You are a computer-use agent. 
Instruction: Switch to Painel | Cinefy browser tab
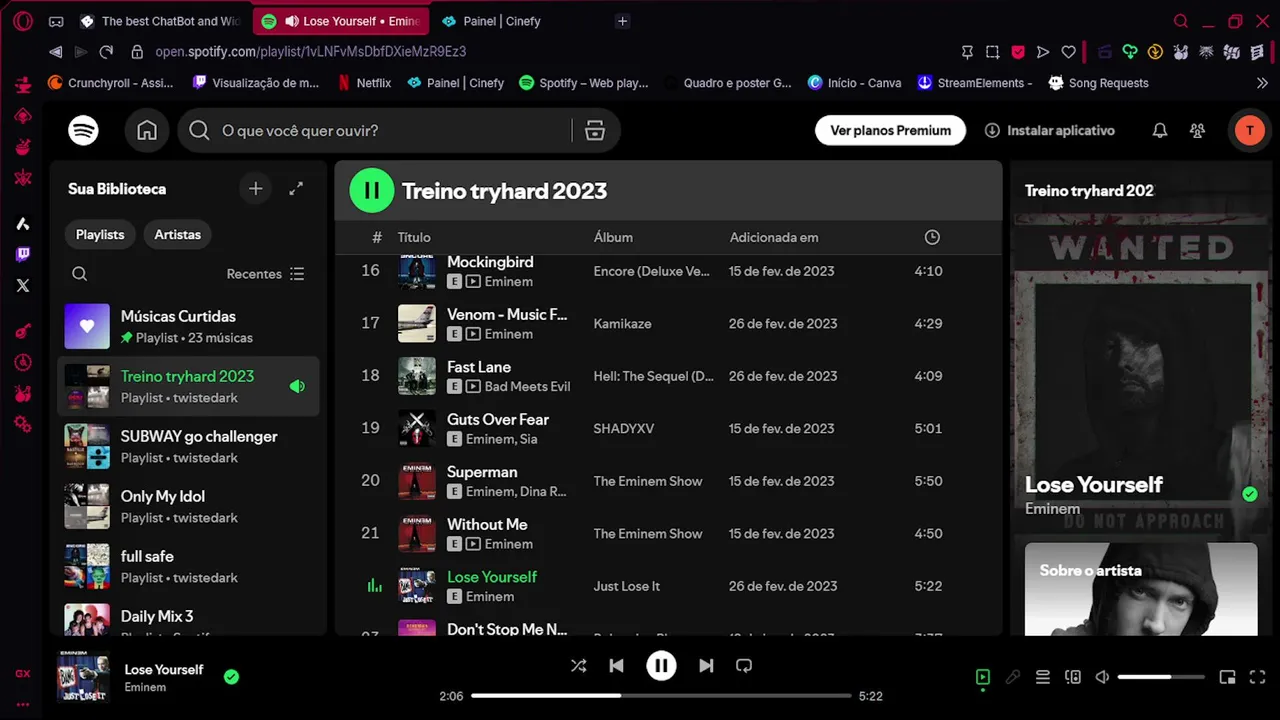tap(501, 21)
